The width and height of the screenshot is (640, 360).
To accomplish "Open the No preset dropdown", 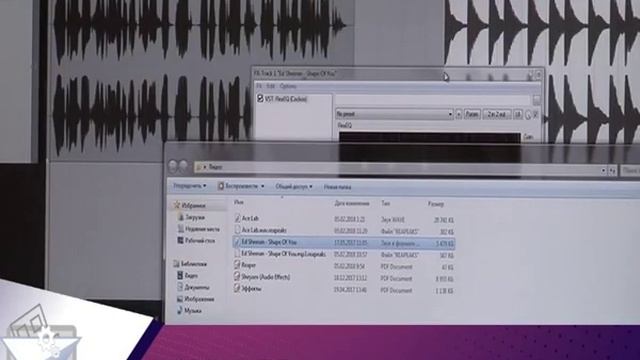I will click(x=394, y=114).
